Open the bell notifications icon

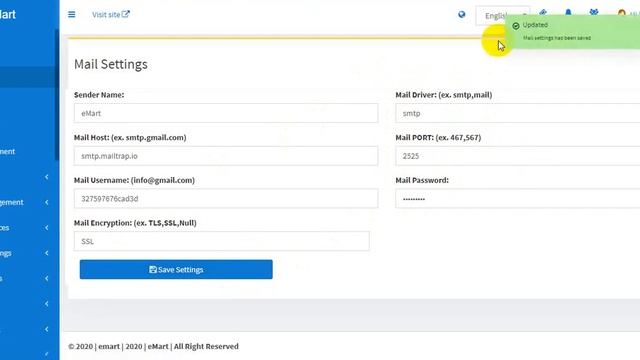pos(568,13)
